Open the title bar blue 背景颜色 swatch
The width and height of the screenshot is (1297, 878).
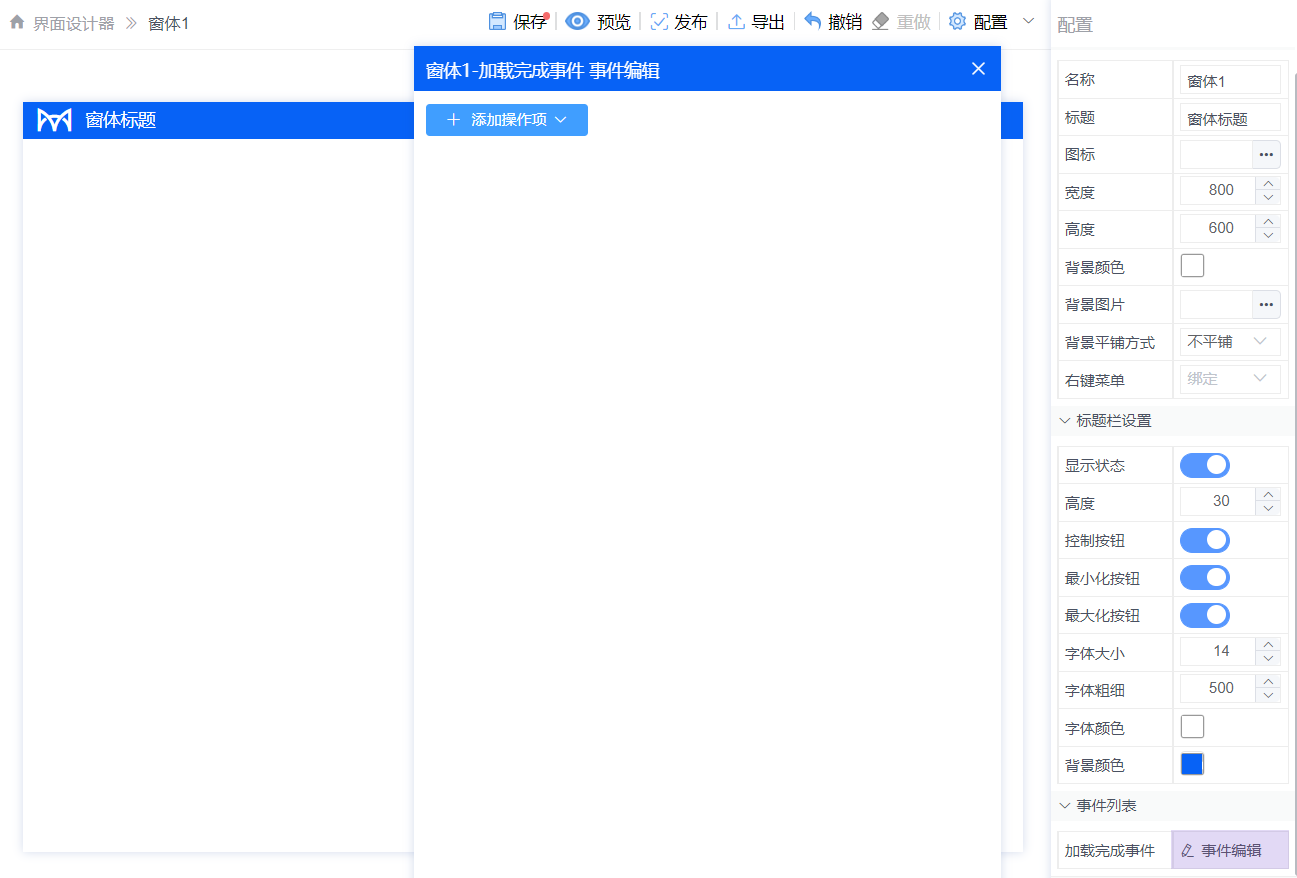tap(1192, 764)
